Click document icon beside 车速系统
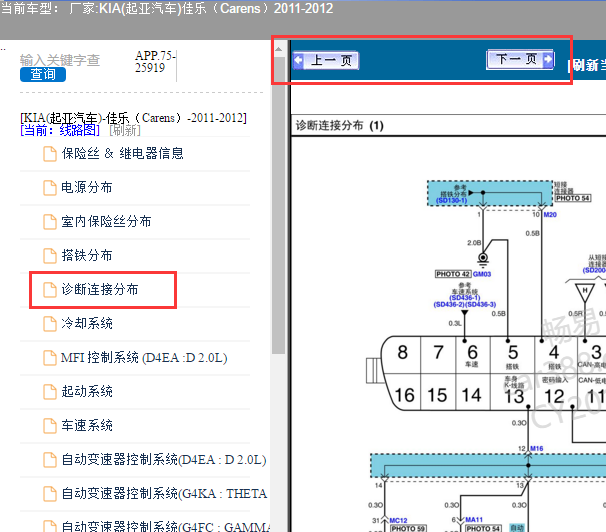Screen dimensions: 606x532 (49, 426)
